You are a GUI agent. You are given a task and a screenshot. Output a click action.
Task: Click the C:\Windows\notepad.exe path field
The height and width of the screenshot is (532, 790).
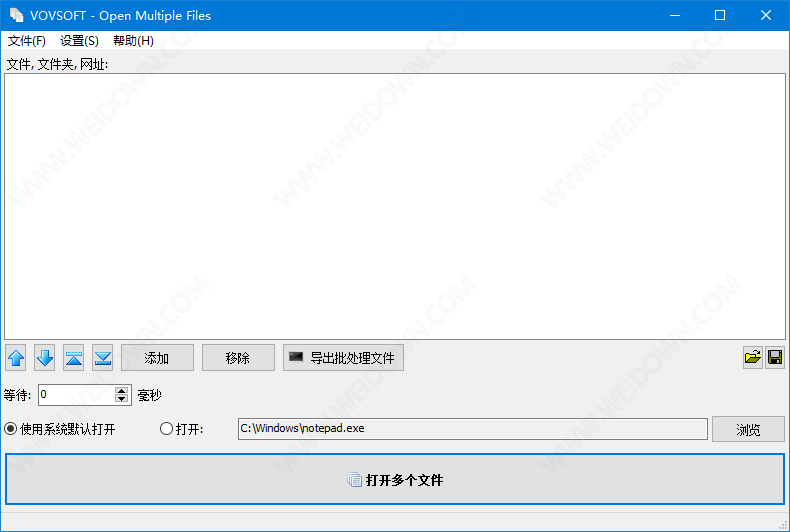coord(473,429)
